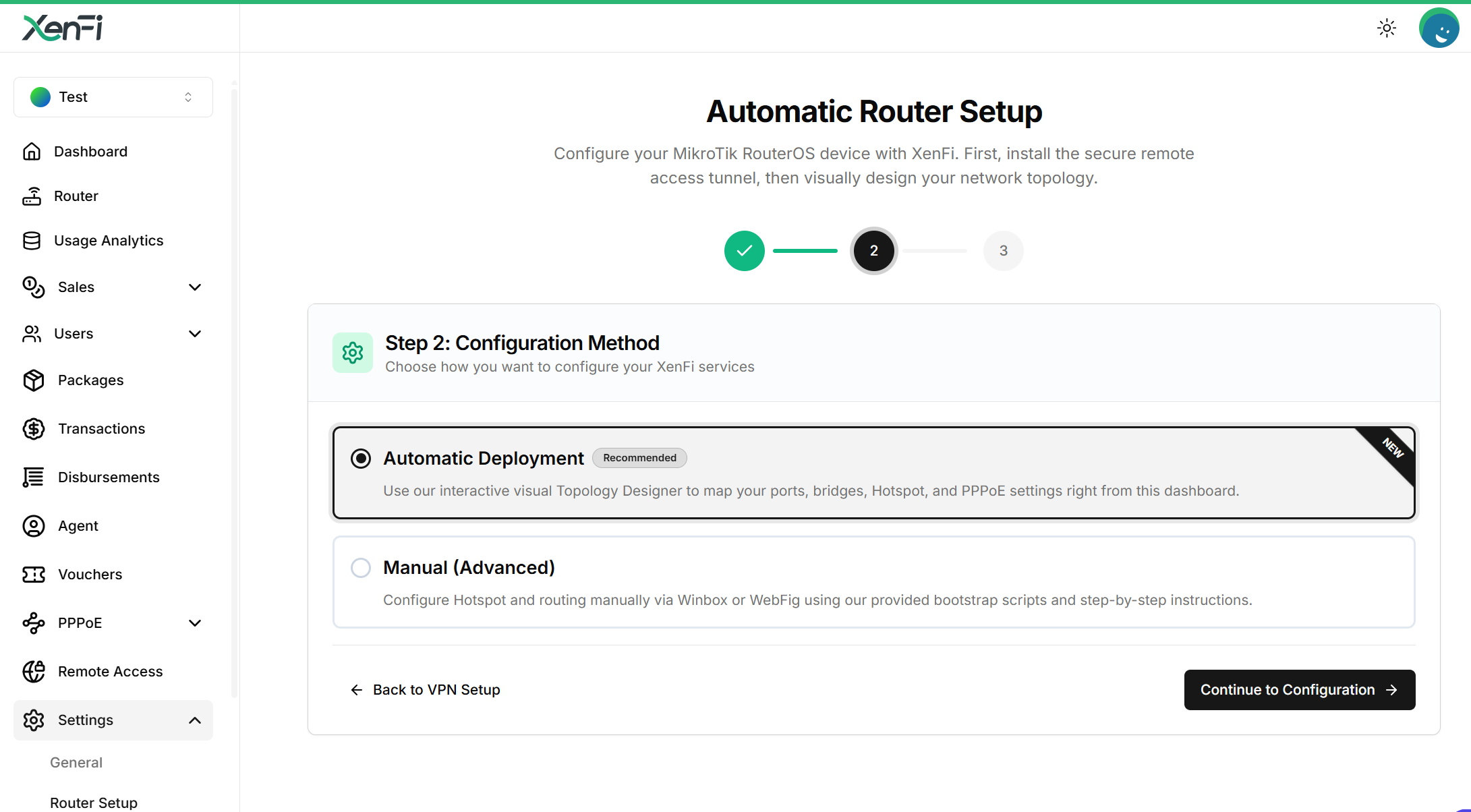The width and height of the screenshot is (1471, 812).
Task: Go to Dashboard in sidebar
Action: 90,152
